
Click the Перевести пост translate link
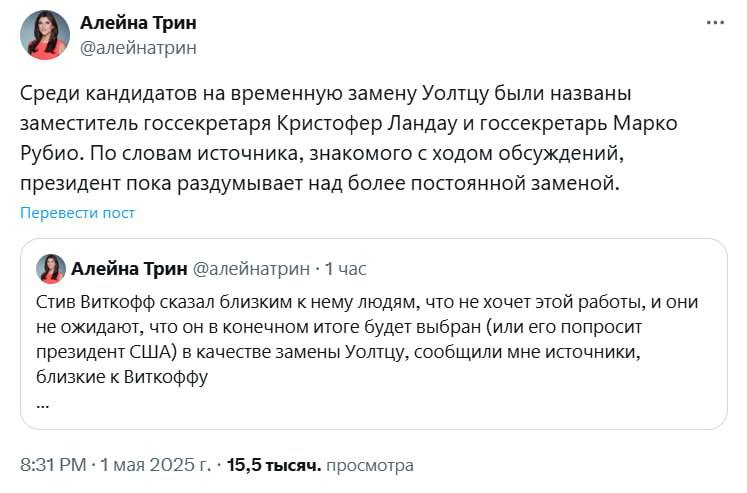tap(77, 213)
